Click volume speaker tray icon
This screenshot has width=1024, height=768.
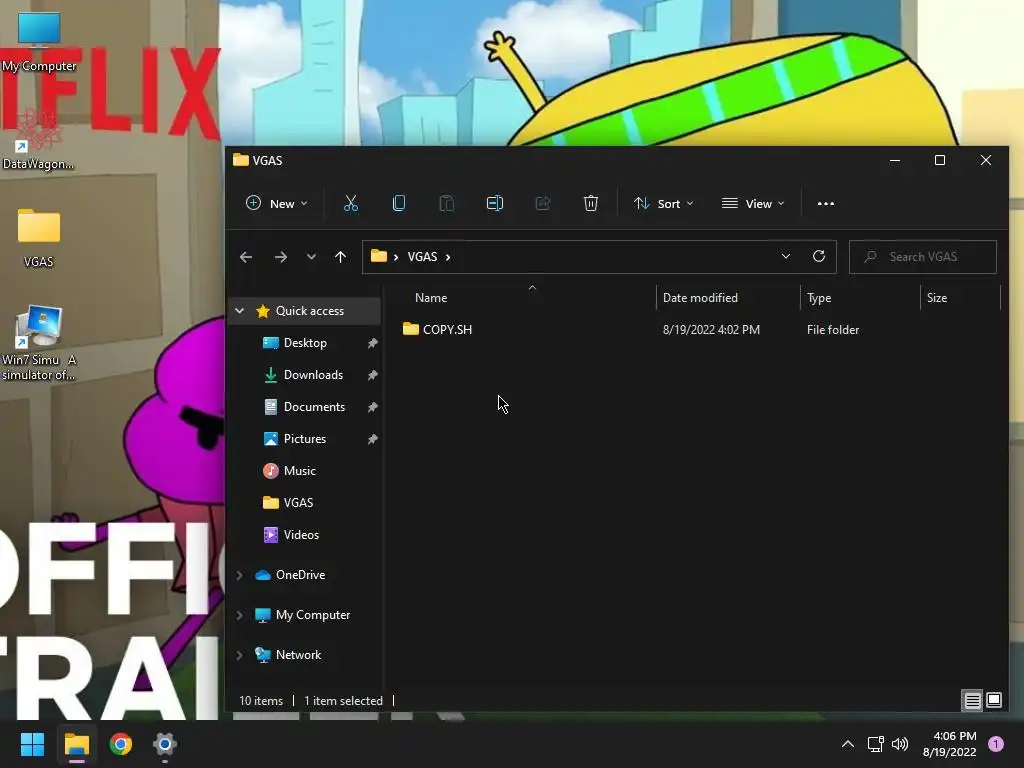pyautogui.click(x=900, y=744)
